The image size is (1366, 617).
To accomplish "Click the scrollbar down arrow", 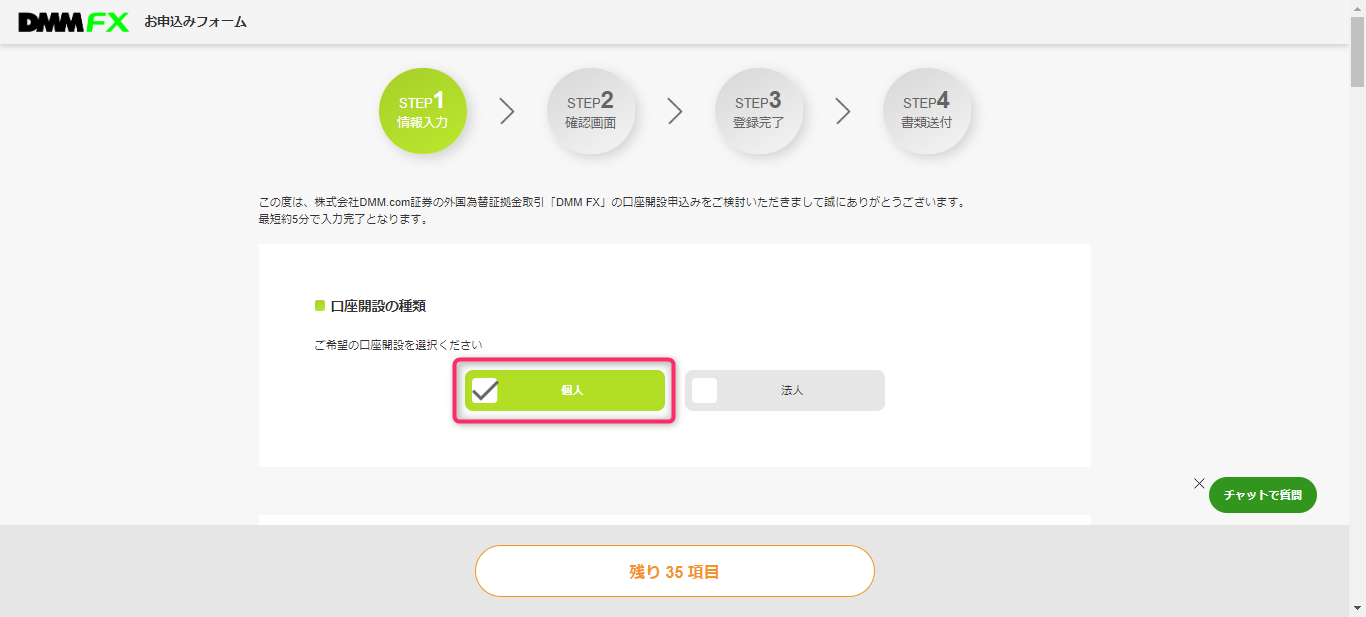I will click(x=1359, y=609).
